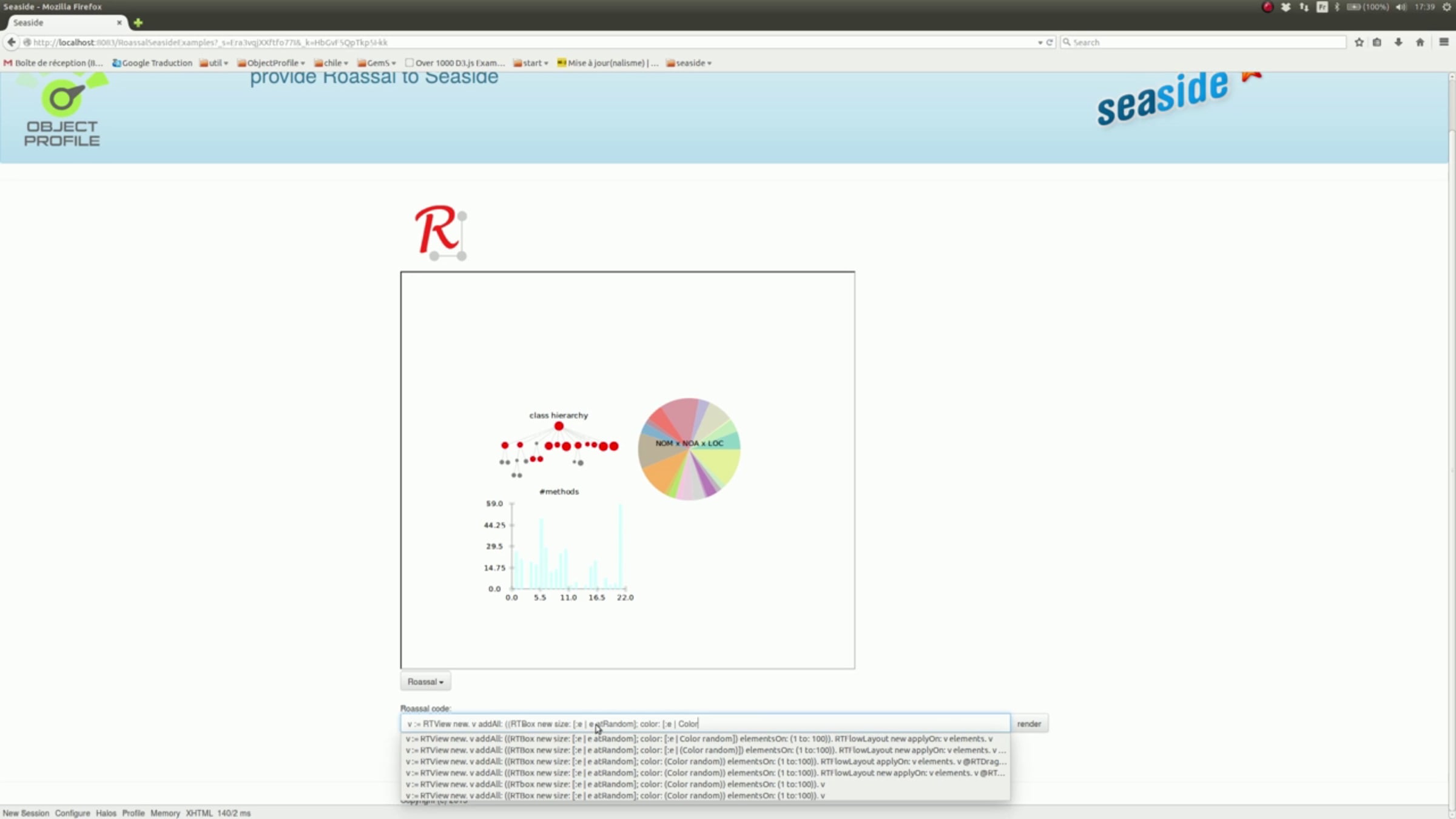Click the Object Profile logo
Viewport: 1456px width, 819px height.
click(62, 110)
